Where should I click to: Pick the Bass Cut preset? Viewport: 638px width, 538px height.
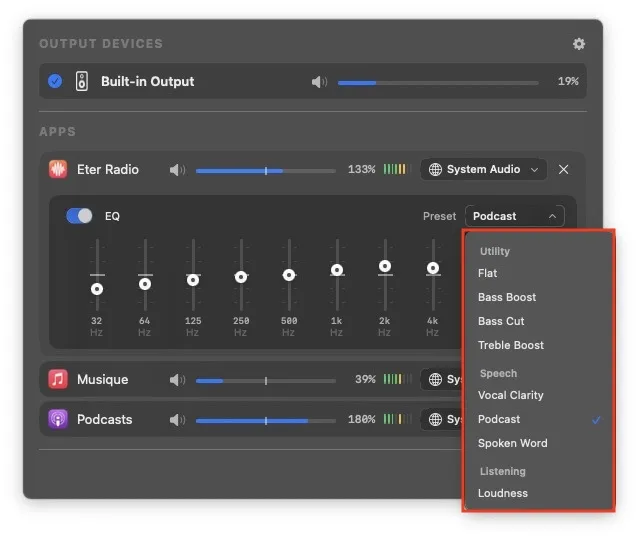[x=539, y=321]
